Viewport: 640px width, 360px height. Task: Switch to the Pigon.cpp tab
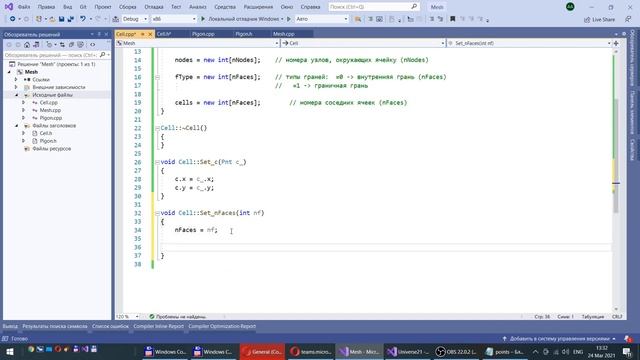coord(203,34)
